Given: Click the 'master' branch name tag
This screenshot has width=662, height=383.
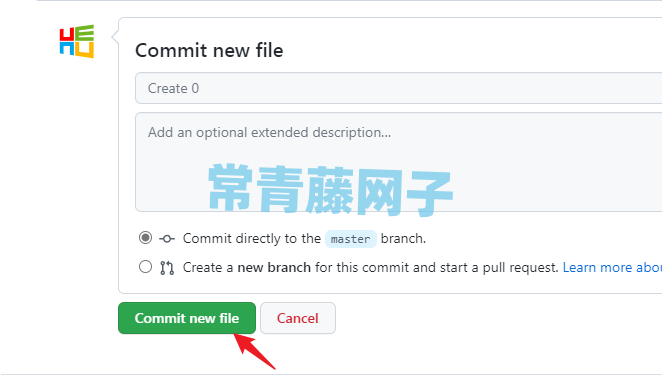Looking at the screenshot, I should [350, 239].
